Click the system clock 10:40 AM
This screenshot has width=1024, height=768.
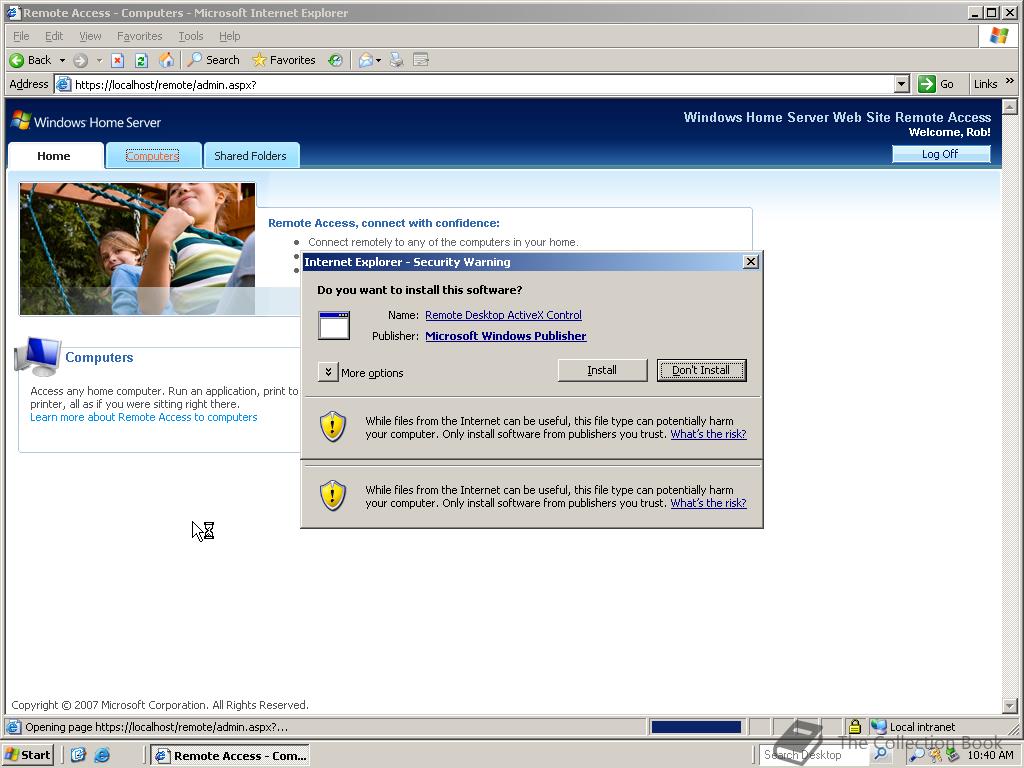click(990, 755)
